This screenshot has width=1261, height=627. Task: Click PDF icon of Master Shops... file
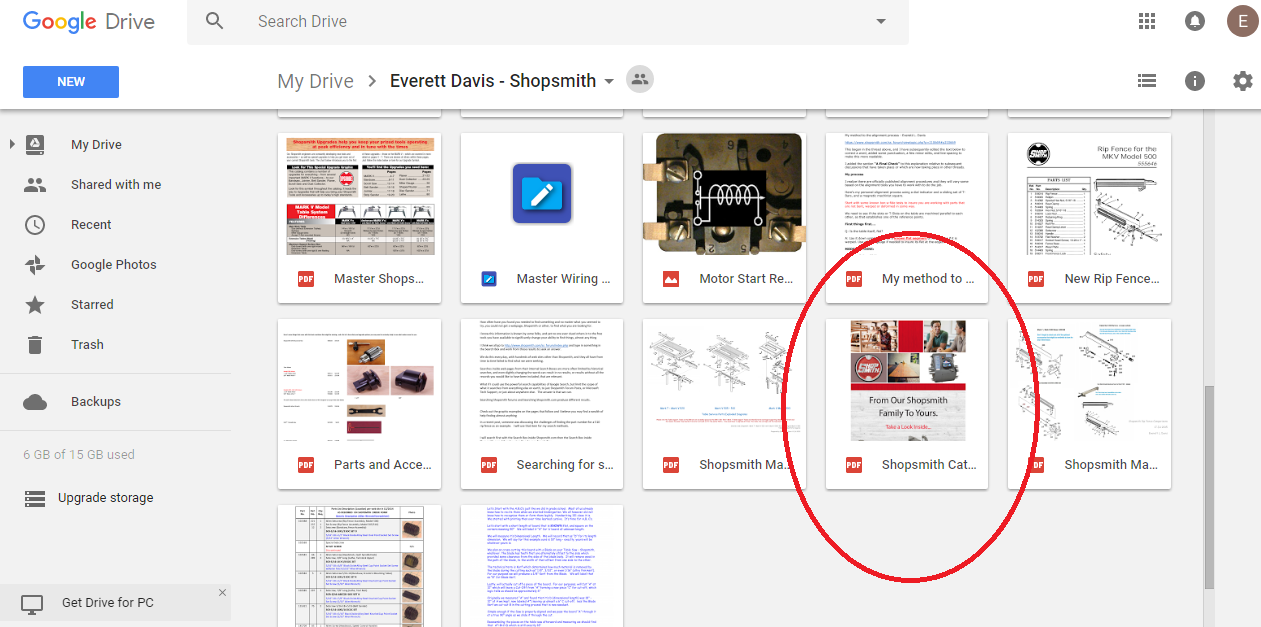(306, 279)
